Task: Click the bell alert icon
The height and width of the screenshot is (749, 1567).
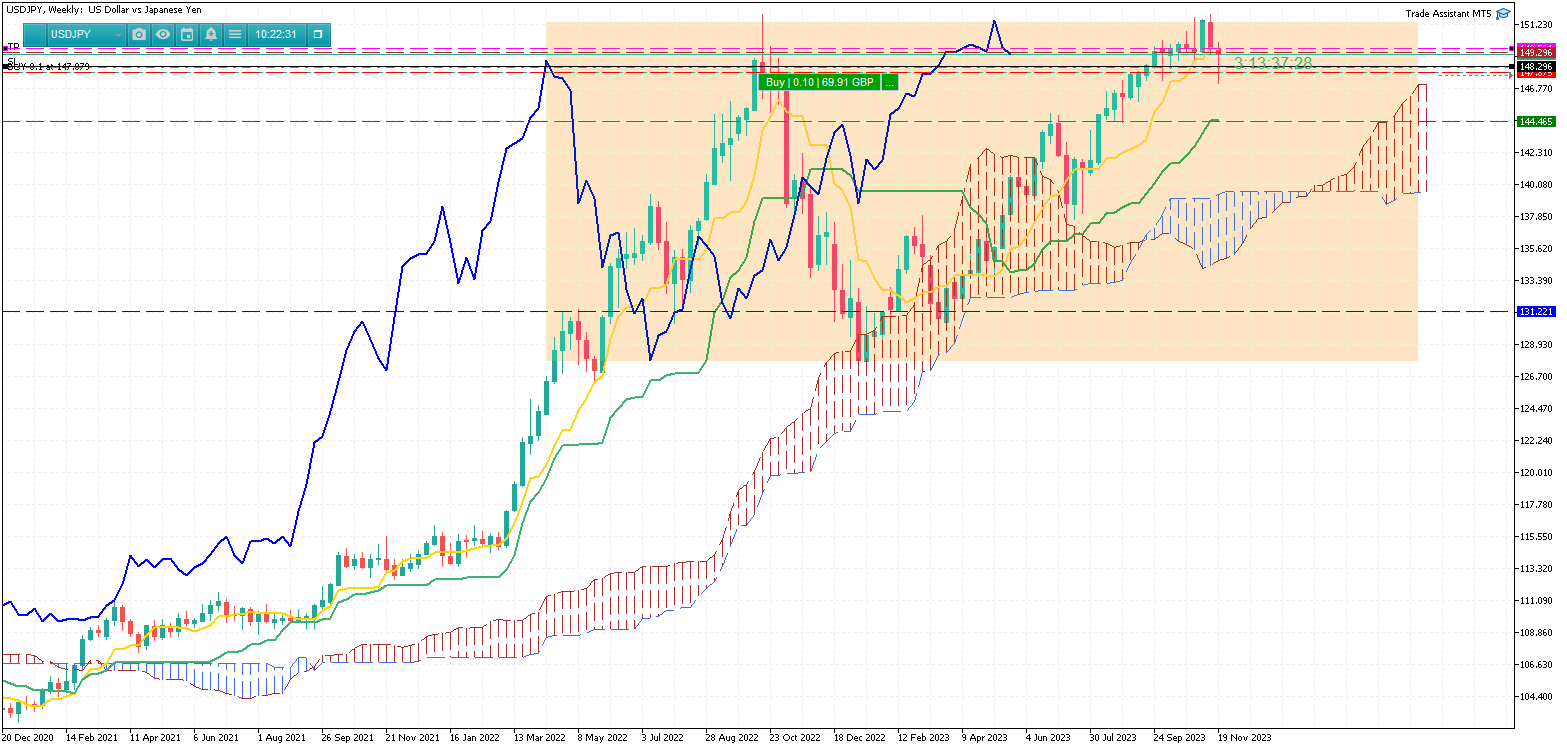Action: pyautogui.click(x=211, y=34)
